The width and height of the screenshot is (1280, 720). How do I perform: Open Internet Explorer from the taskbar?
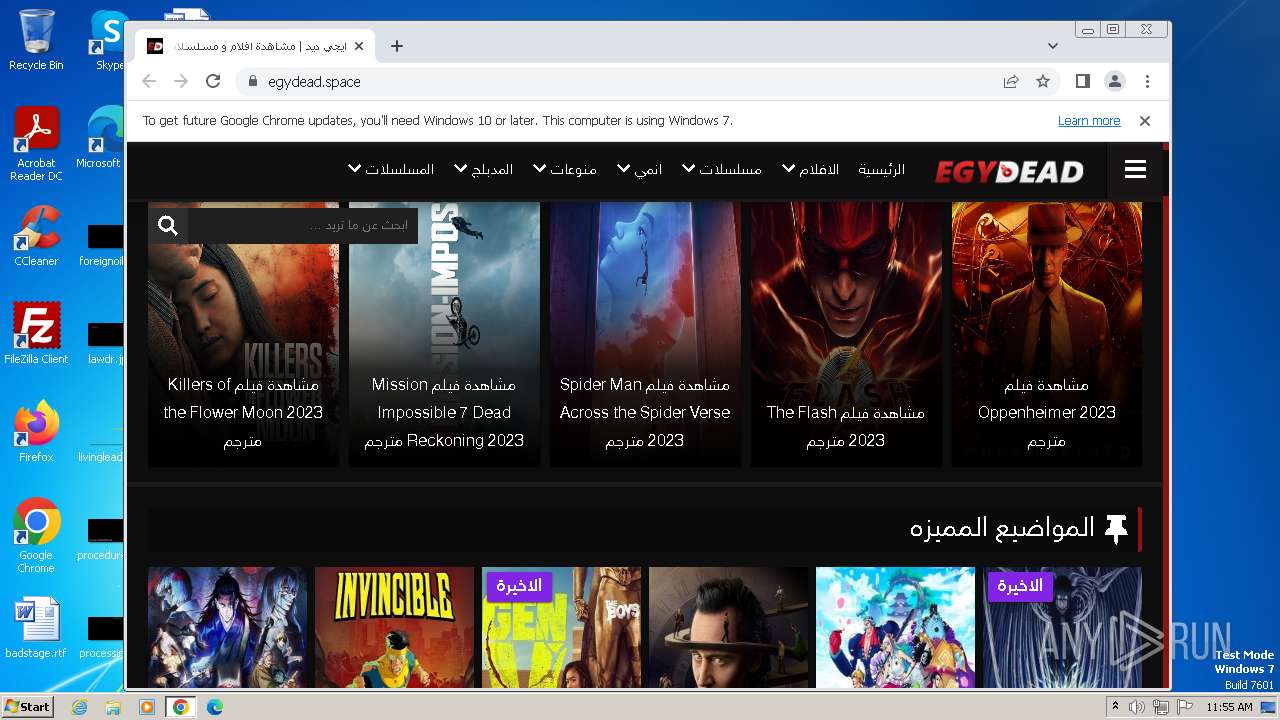(79, 707)
